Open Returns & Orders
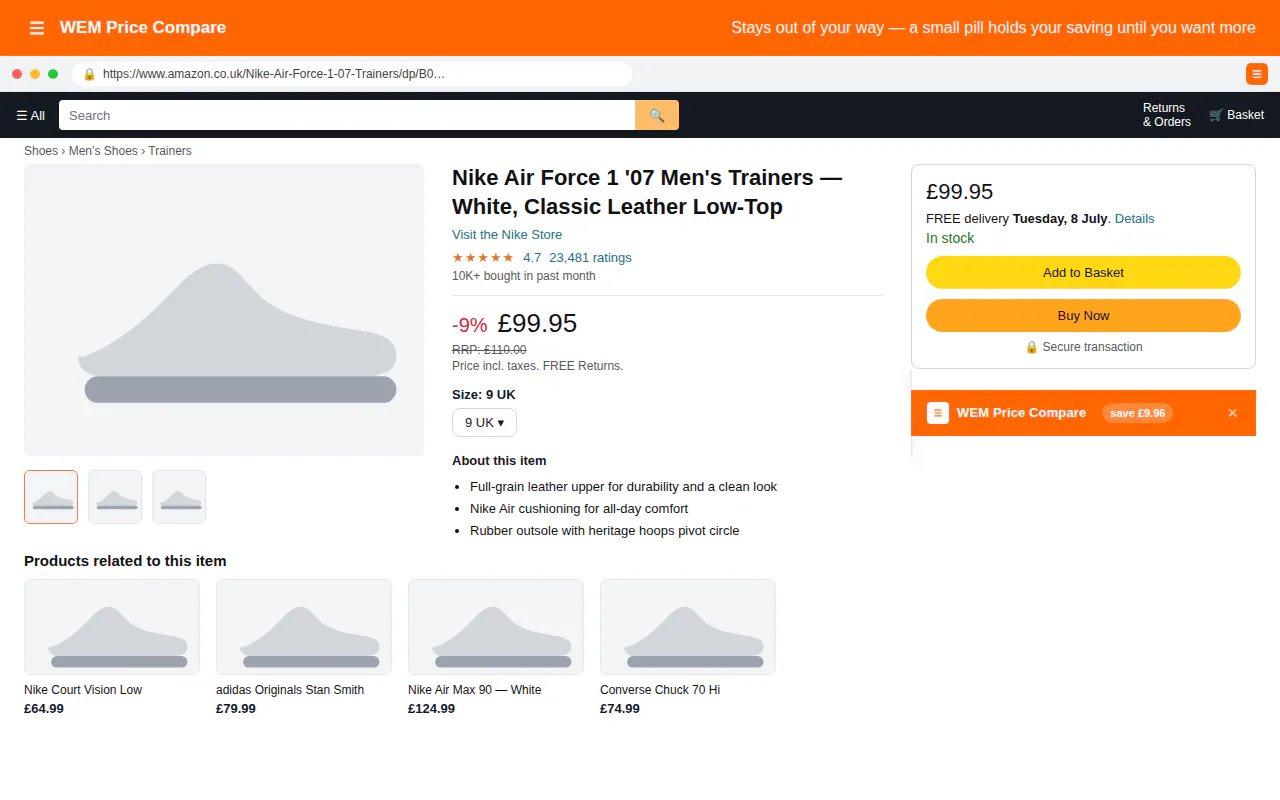This screenshot has height=800, width=1280. pos(1167,115)
